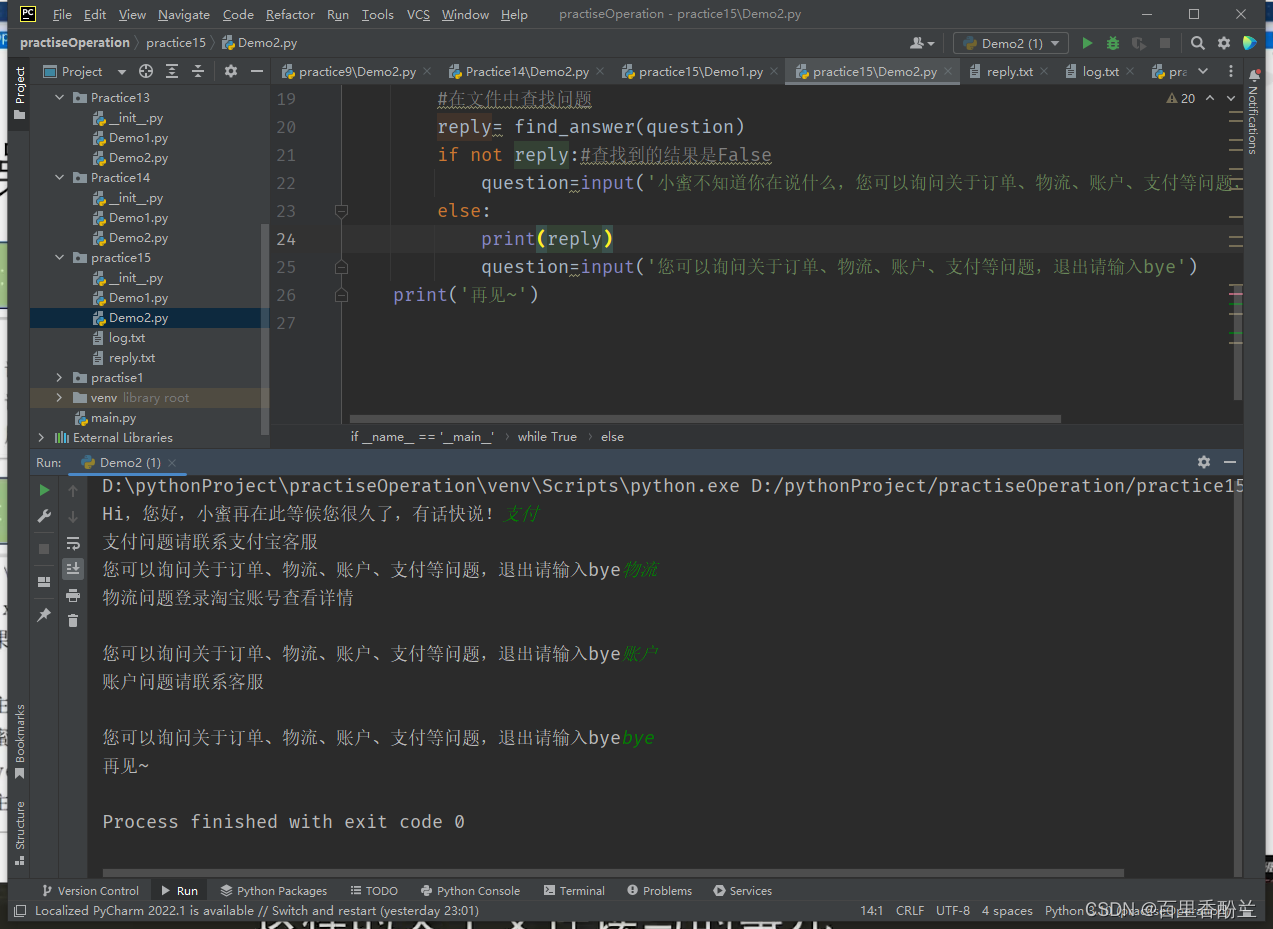Run Demo2 with the green play button
Viewport: 1273px width, 929px height.
click(x=1088, y=43)
